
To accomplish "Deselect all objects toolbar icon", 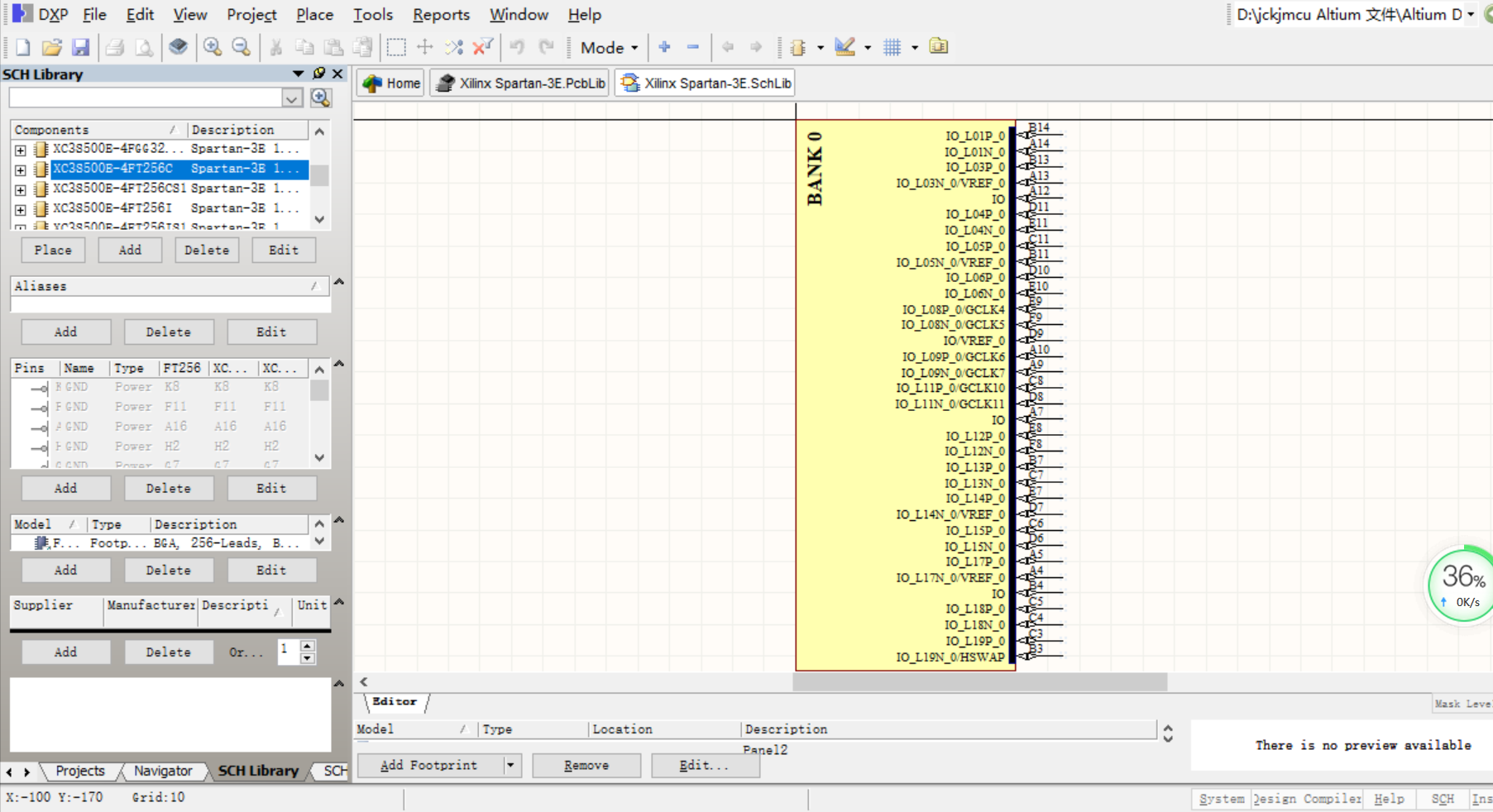I will pos(454,47).
